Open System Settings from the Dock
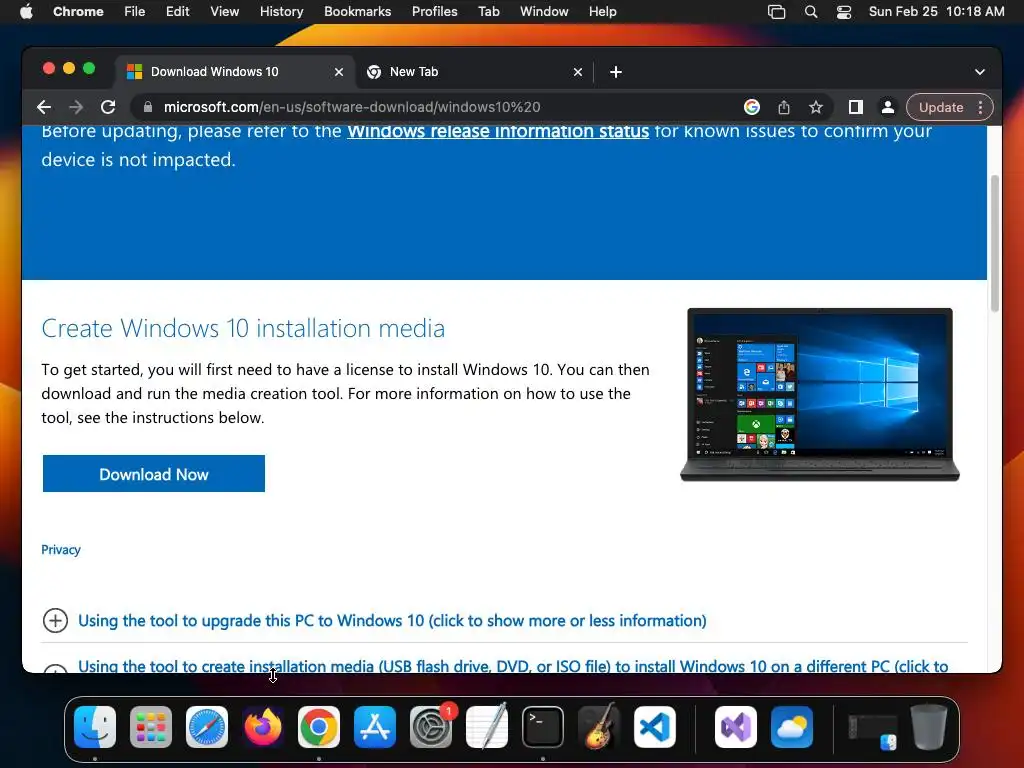 tap(431, 727)
